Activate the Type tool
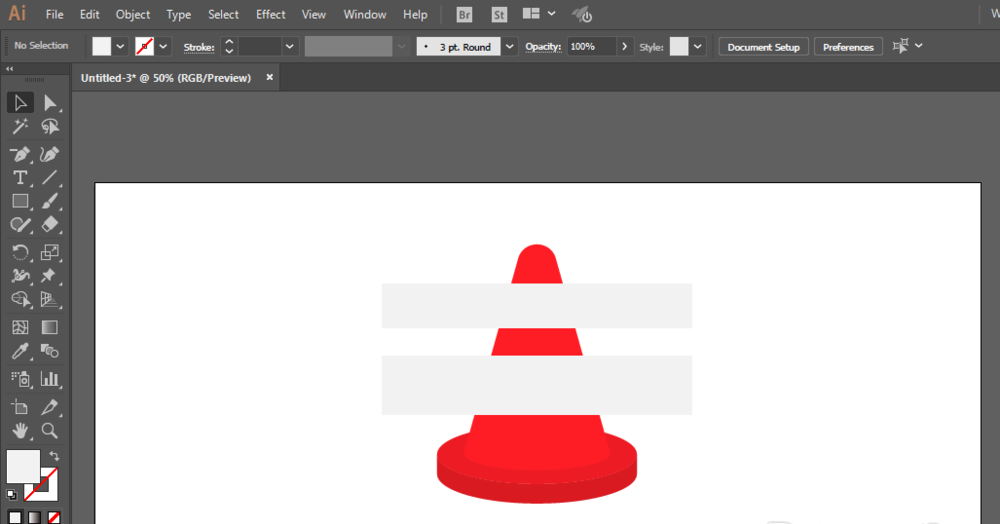 (20, 178)
